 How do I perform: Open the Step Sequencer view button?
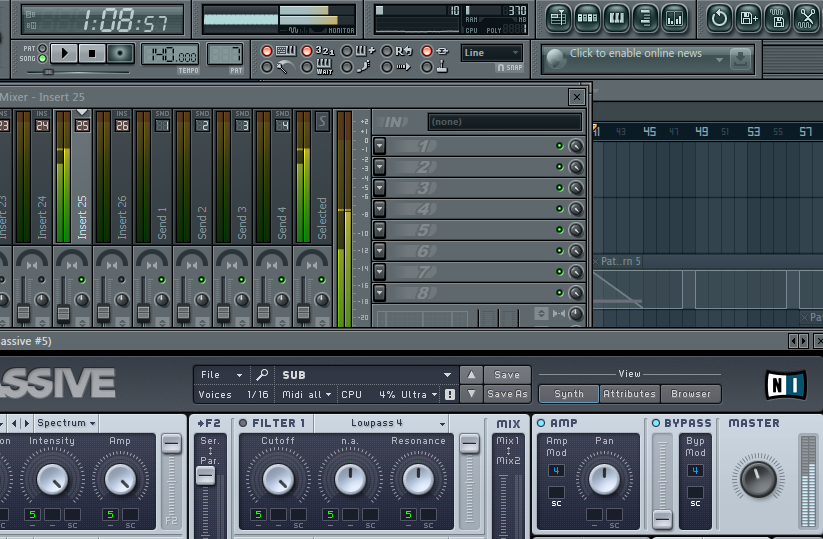[x=587, y=18]
